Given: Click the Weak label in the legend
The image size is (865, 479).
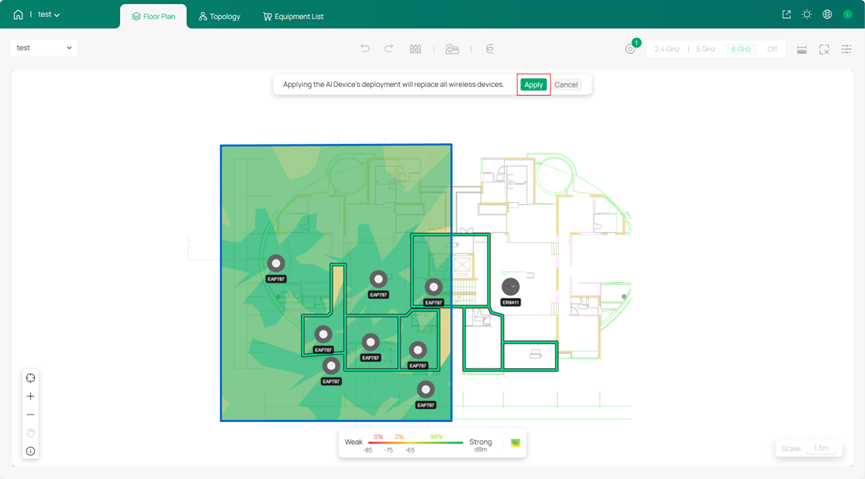Looking at the screenshot, I should 354,442.
